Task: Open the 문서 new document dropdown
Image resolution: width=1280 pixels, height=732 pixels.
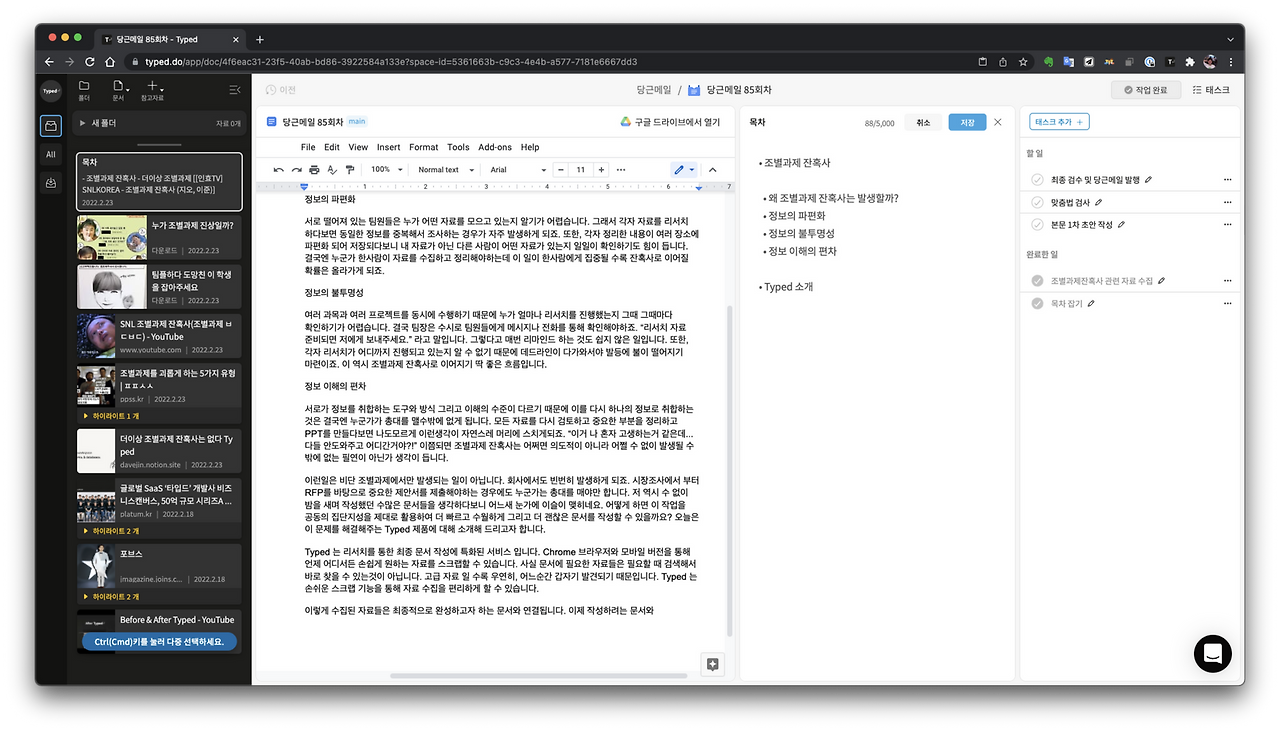Action: click(x=119, y=90)
